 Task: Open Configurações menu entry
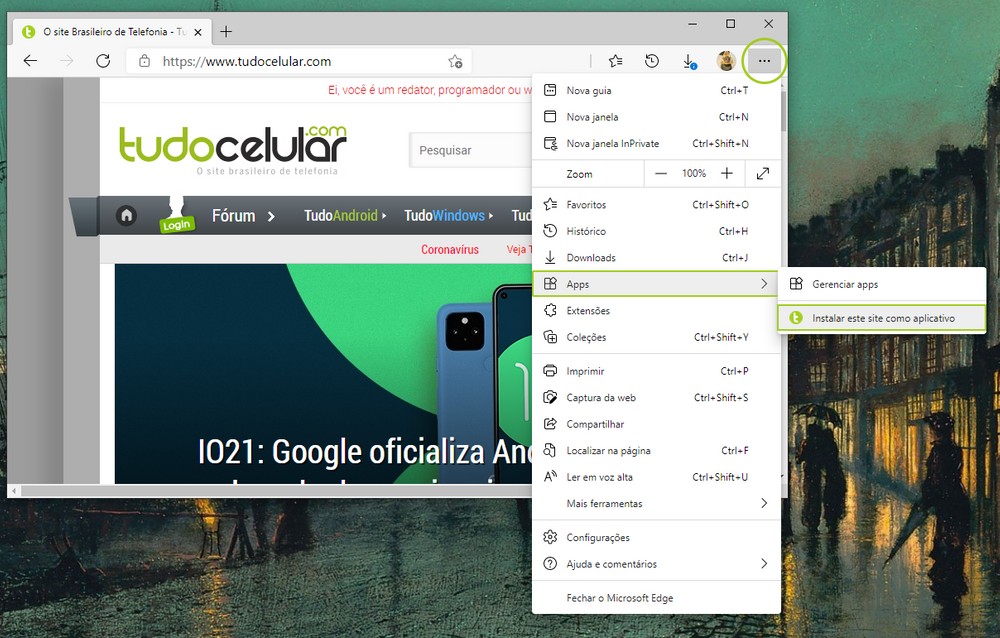tap(656, 538)
